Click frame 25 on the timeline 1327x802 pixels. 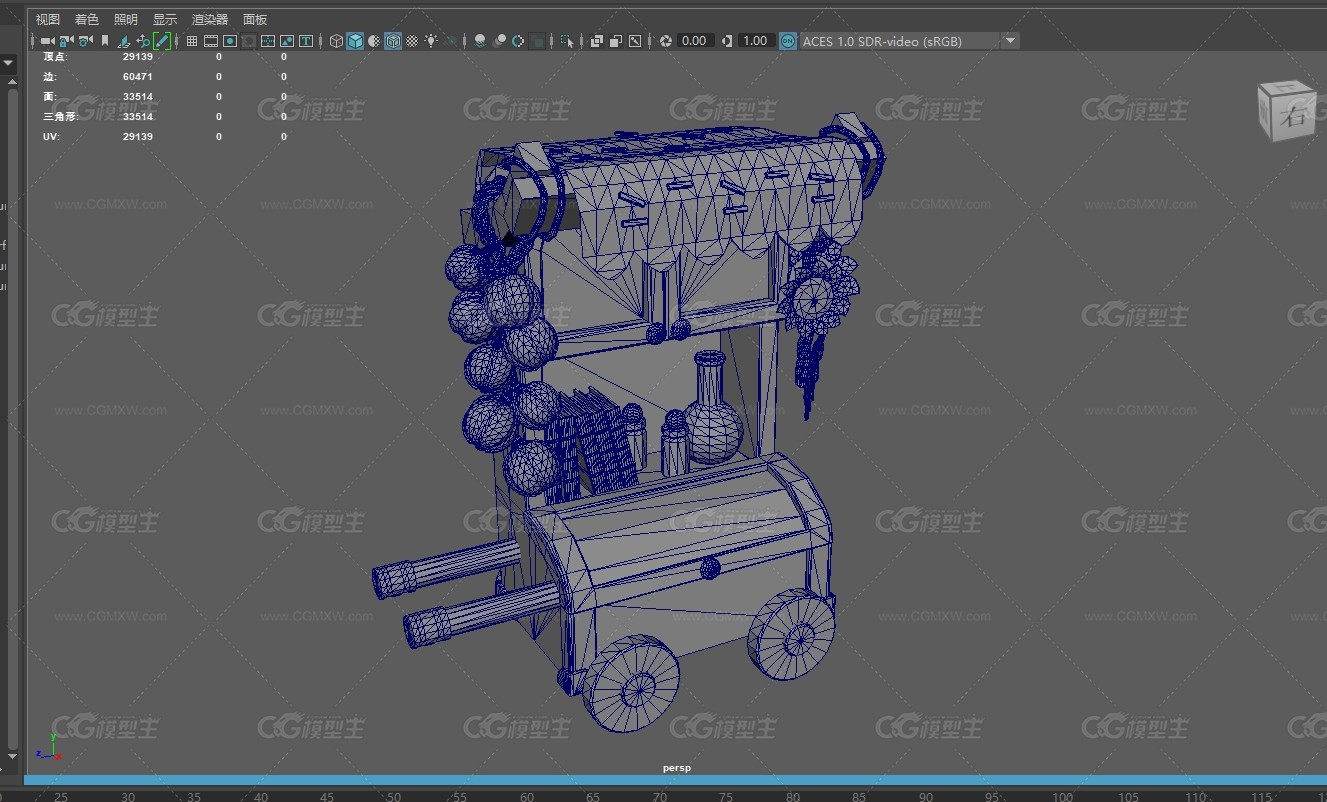pos(61,797)
